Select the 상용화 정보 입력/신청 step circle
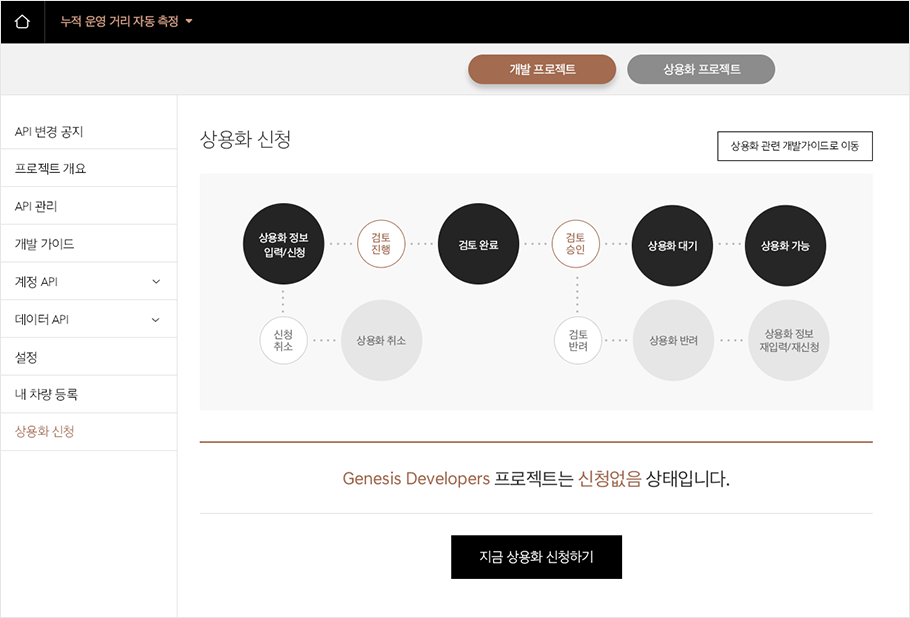Image resolution: width=910 pixels, height=618 pixels. click(283, 245)
